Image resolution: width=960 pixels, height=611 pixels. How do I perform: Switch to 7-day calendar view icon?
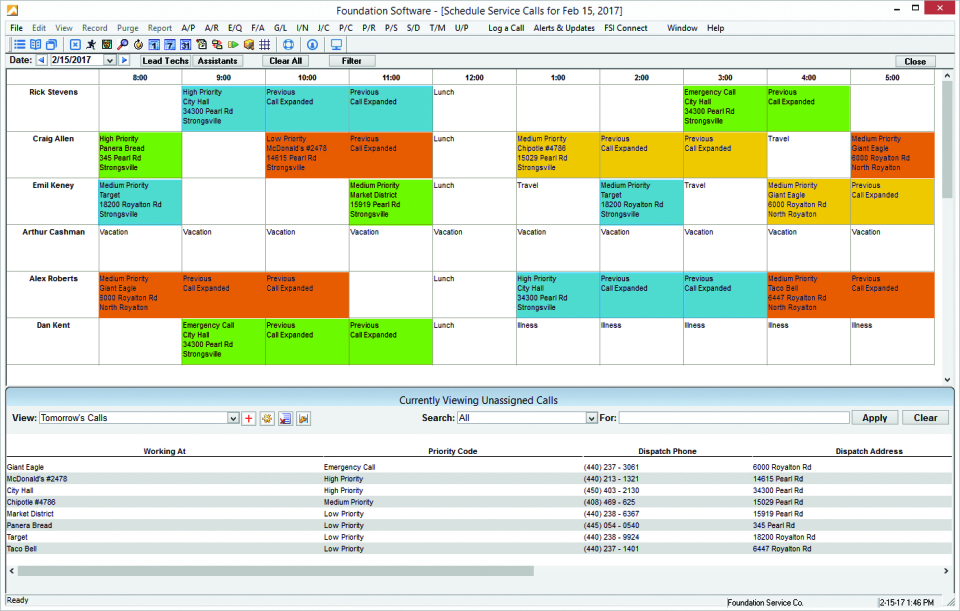(170, 45)
